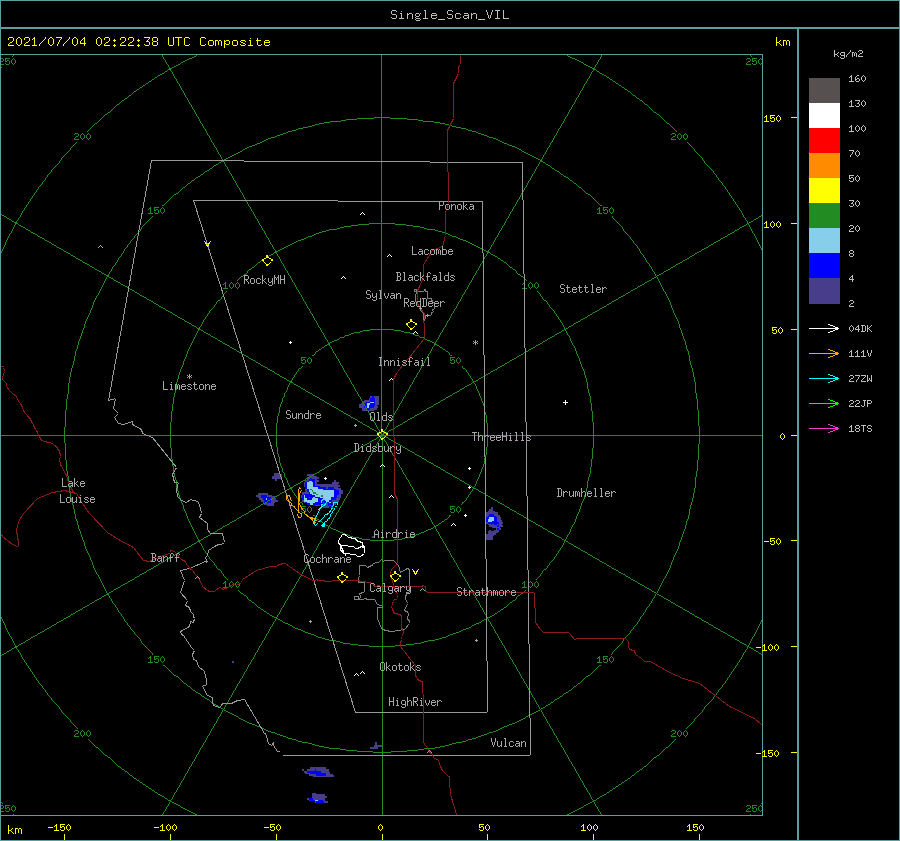Click the Stettler city label

[583, 289]
